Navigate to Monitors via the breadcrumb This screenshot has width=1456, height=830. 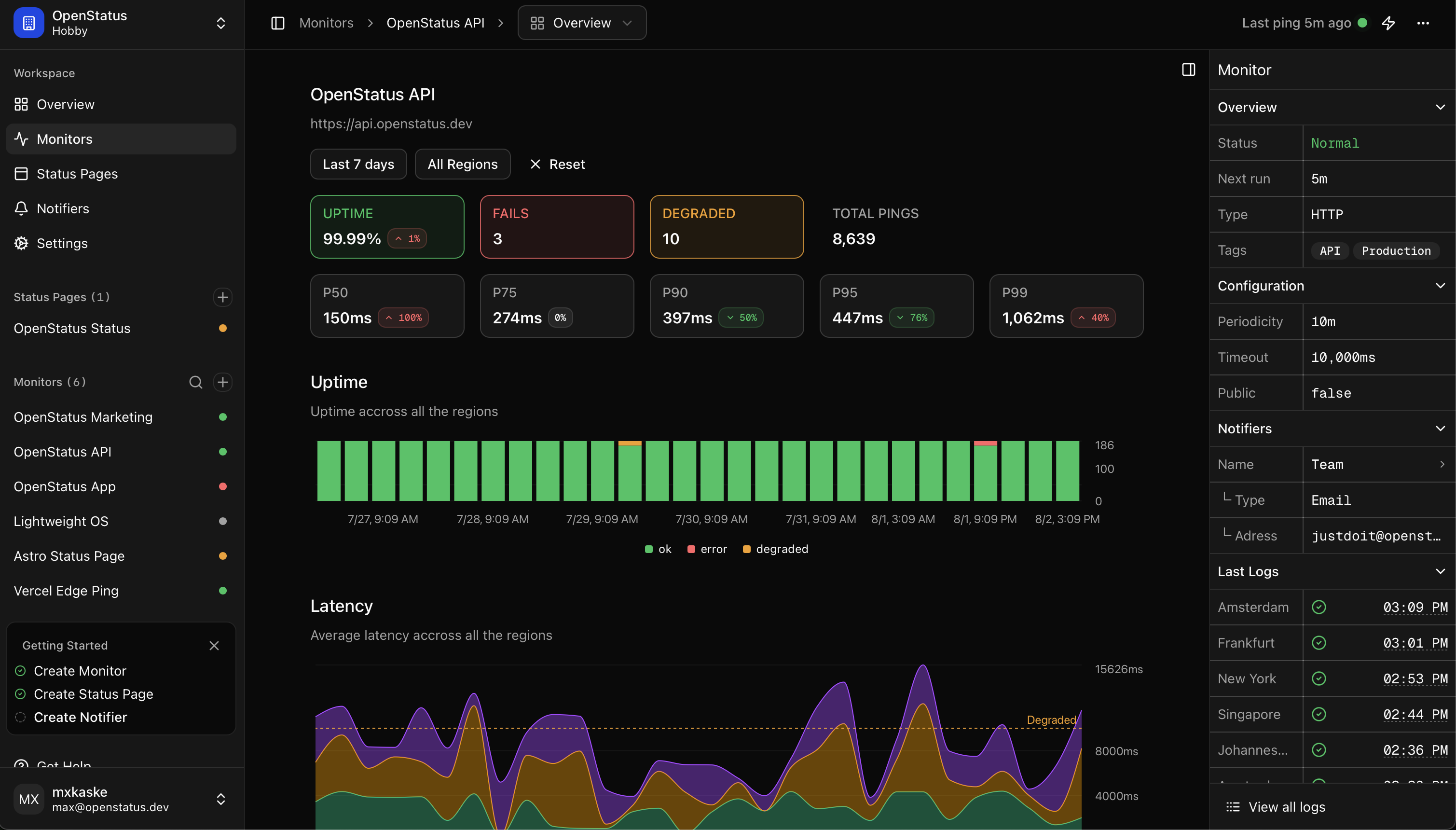point(327,22)
